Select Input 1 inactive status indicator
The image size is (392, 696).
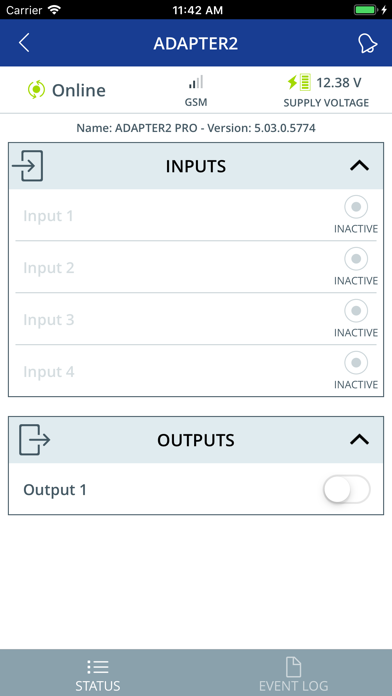(x=356, y=207)
